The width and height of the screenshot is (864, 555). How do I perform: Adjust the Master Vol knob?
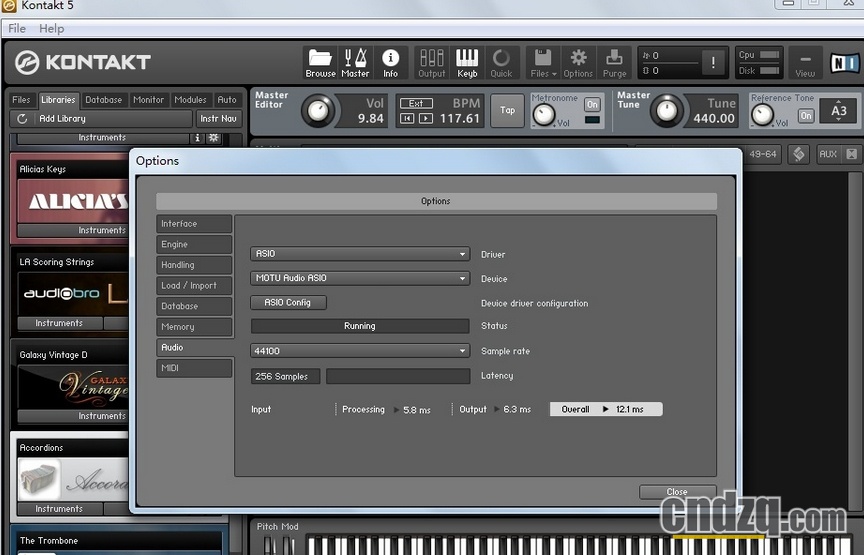coord(318,111)
